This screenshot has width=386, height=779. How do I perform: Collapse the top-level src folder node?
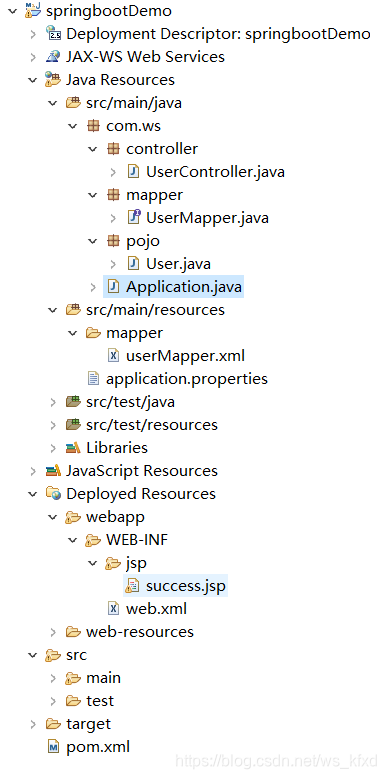(33, 654)
